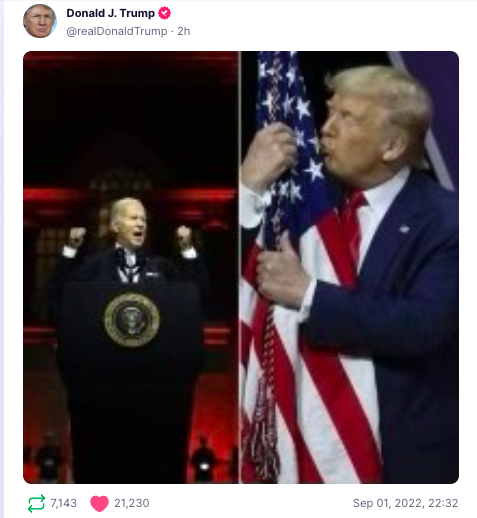
Task: Click the flag's white stars in the right photo
Action: pos(289,127)
